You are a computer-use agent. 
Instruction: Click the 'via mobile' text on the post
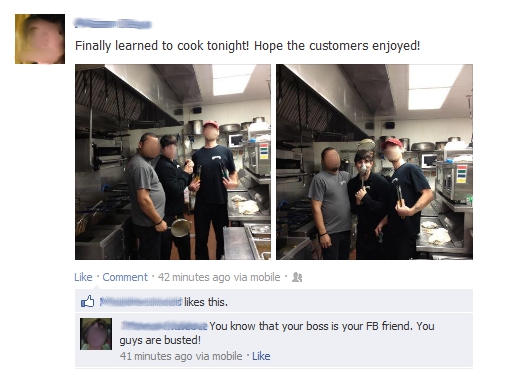(x=257, y=277)
